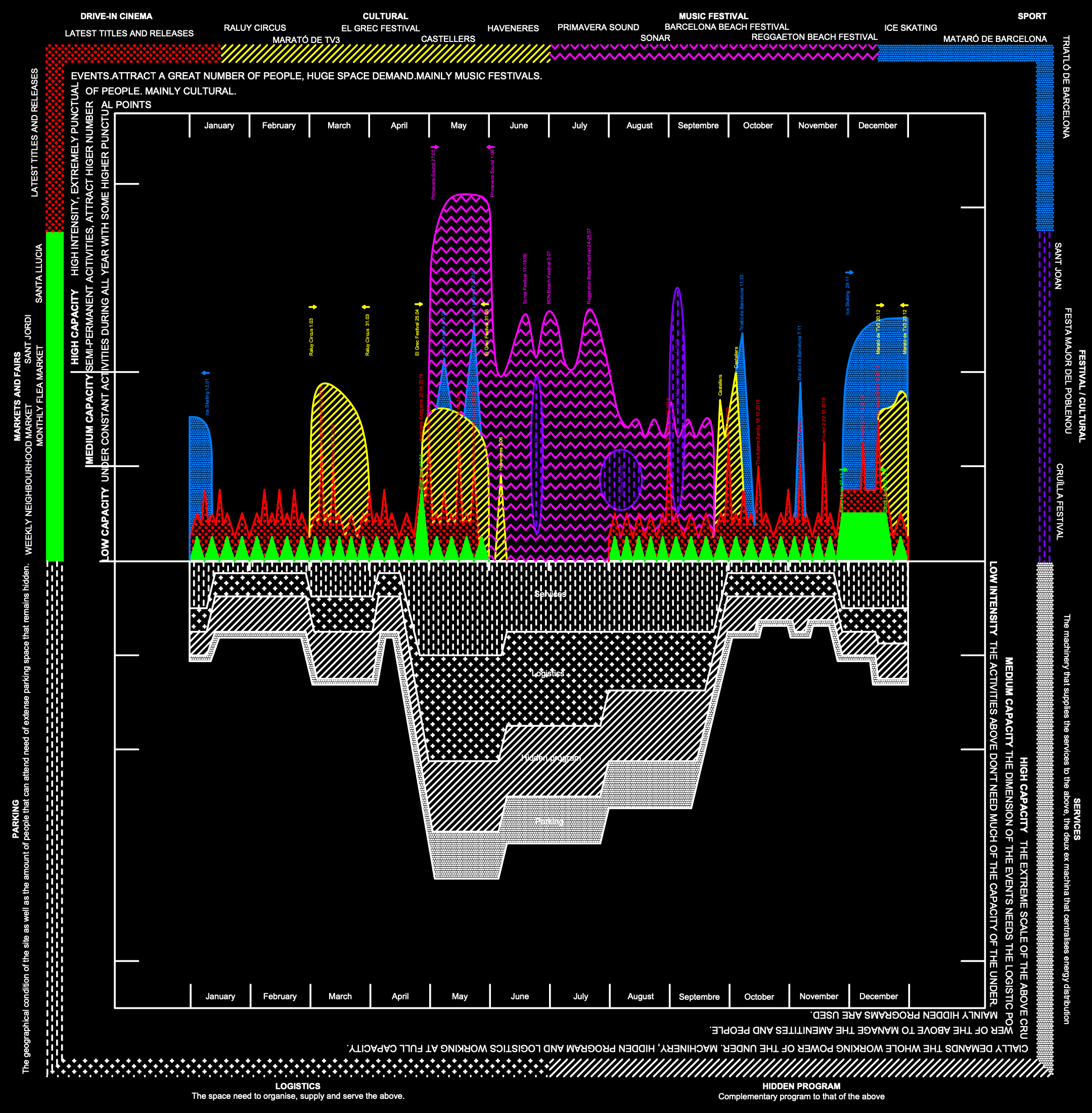The height and width of the screenshot is (1113, 1092).
Task: Click the Marató de Barcelona 7.11 peak label
Action: coord(799,353)
